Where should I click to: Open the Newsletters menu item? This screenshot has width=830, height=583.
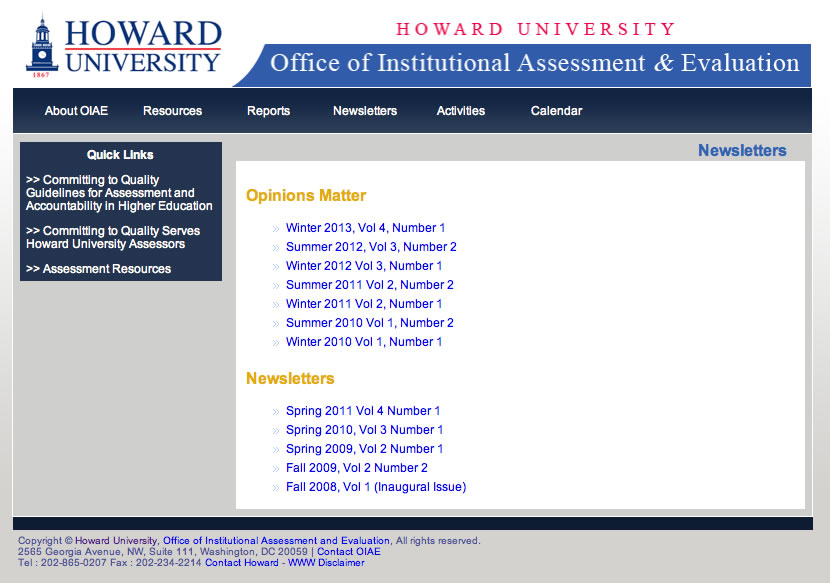(x=365, y=111)
